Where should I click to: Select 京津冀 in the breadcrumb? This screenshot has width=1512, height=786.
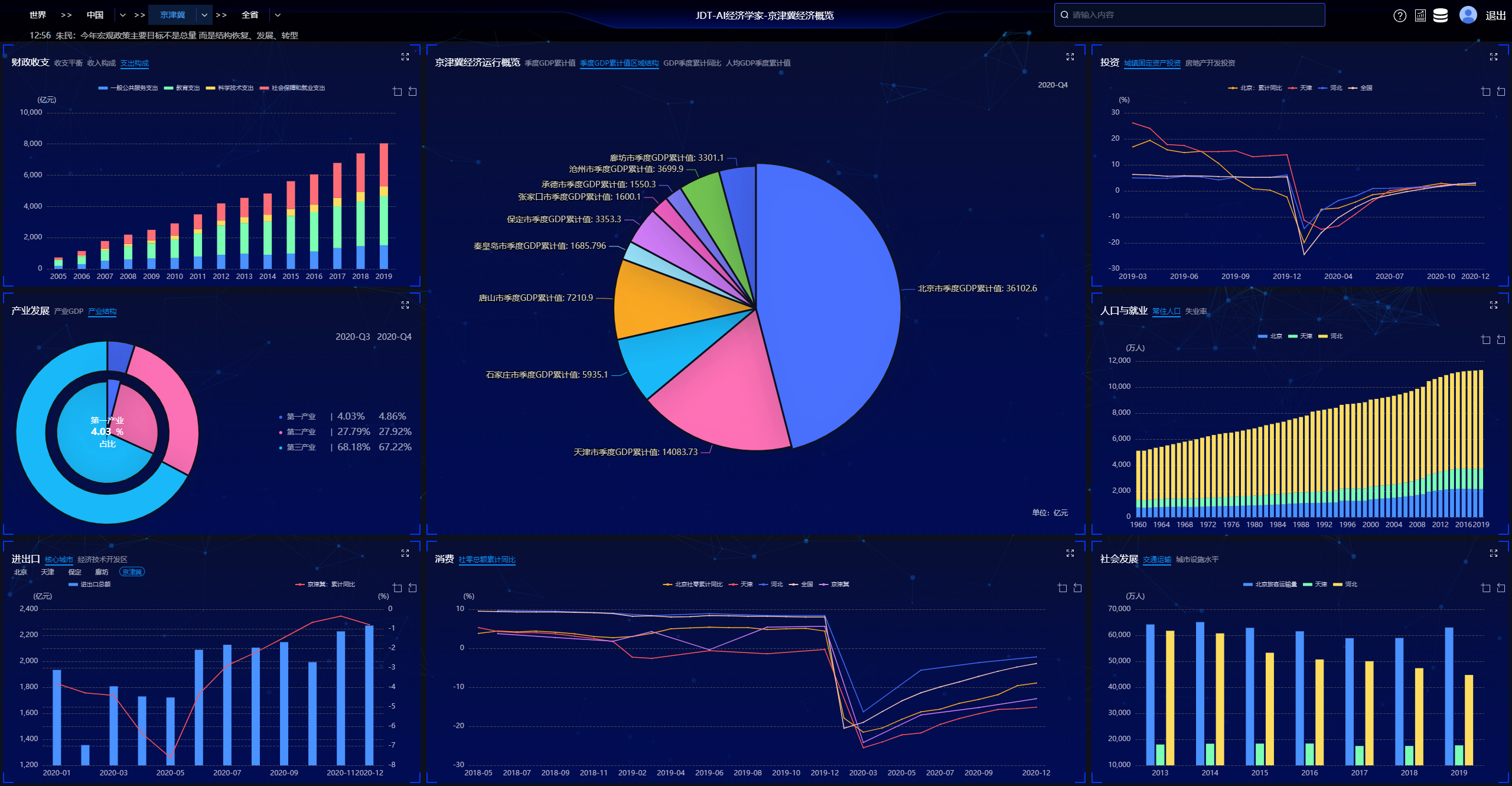tap(172, 15)
